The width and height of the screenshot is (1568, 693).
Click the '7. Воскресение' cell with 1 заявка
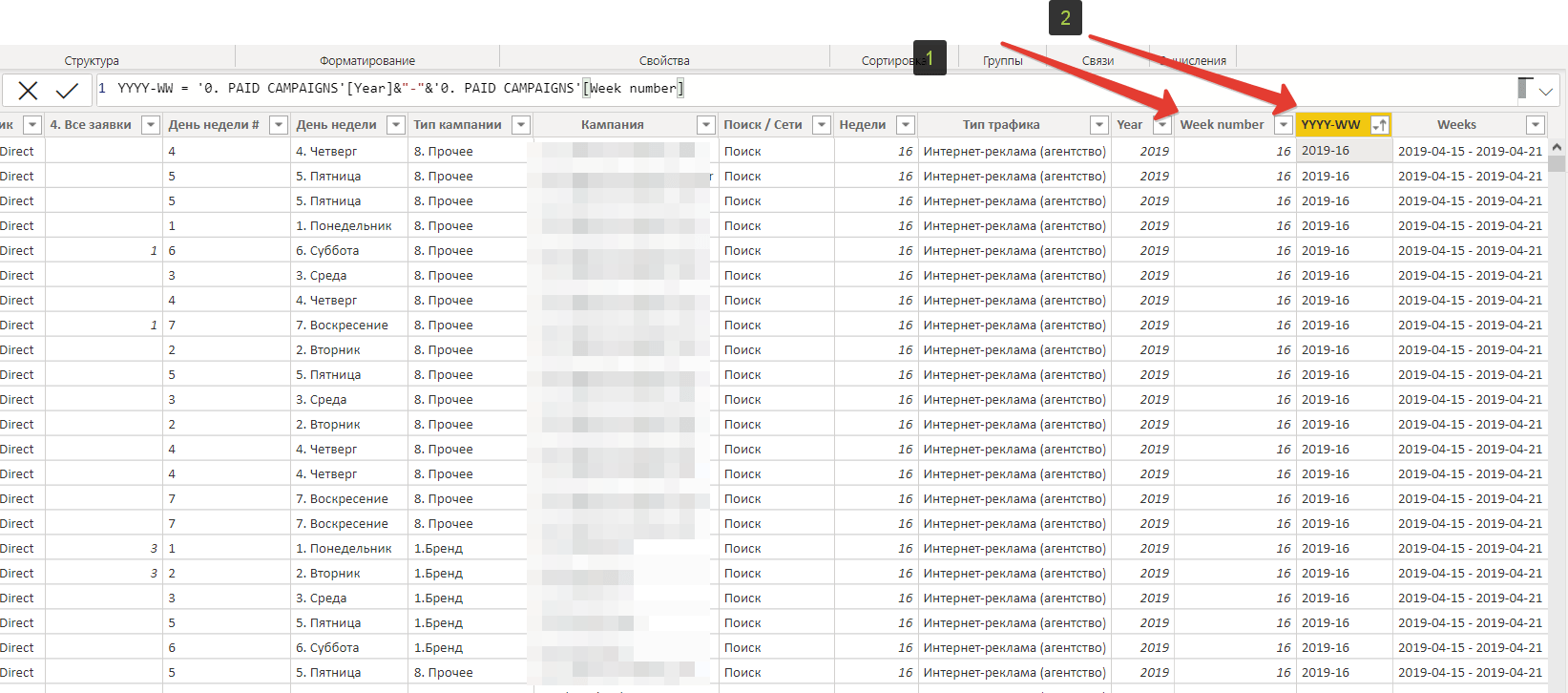click(349, 325)
